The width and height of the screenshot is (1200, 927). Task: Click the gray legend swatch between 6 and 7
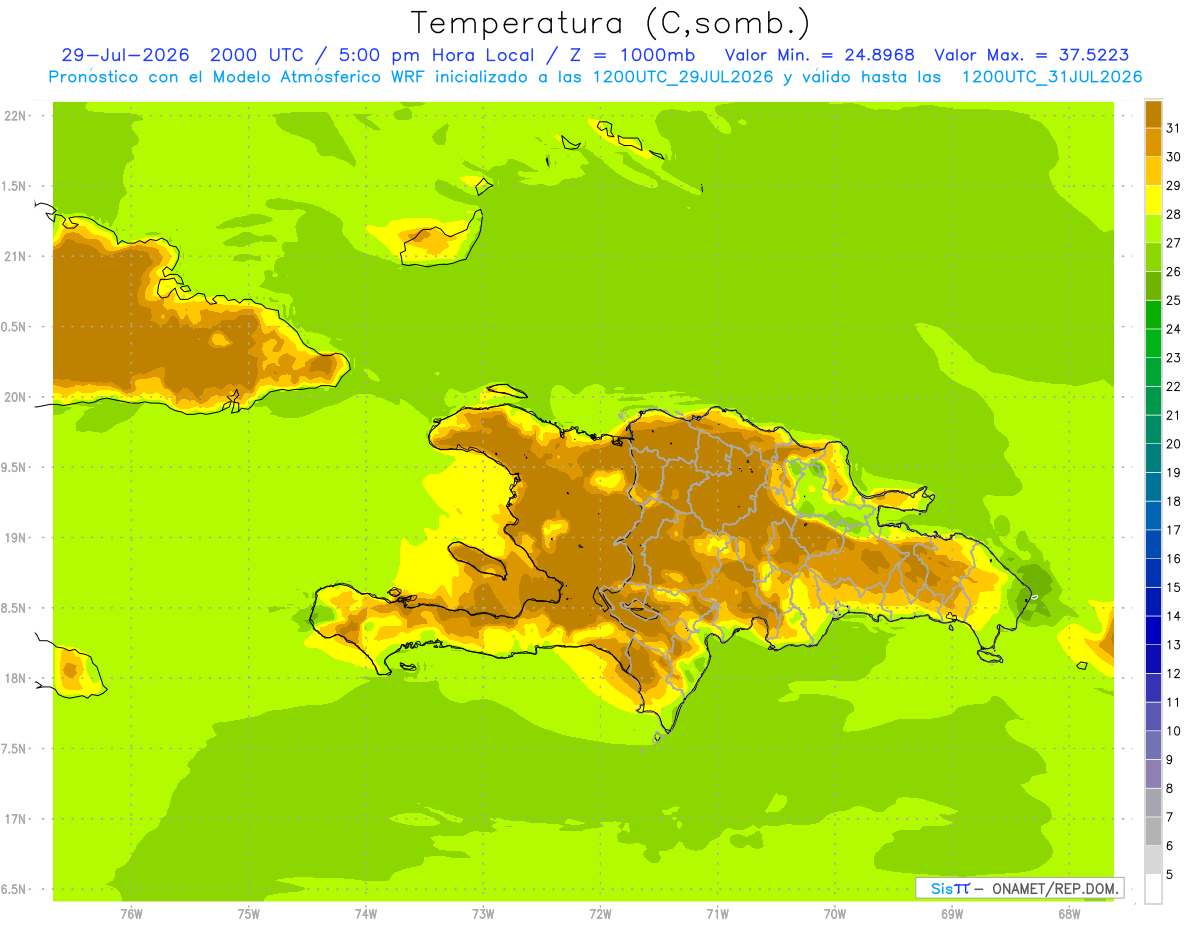point(1153,832)
